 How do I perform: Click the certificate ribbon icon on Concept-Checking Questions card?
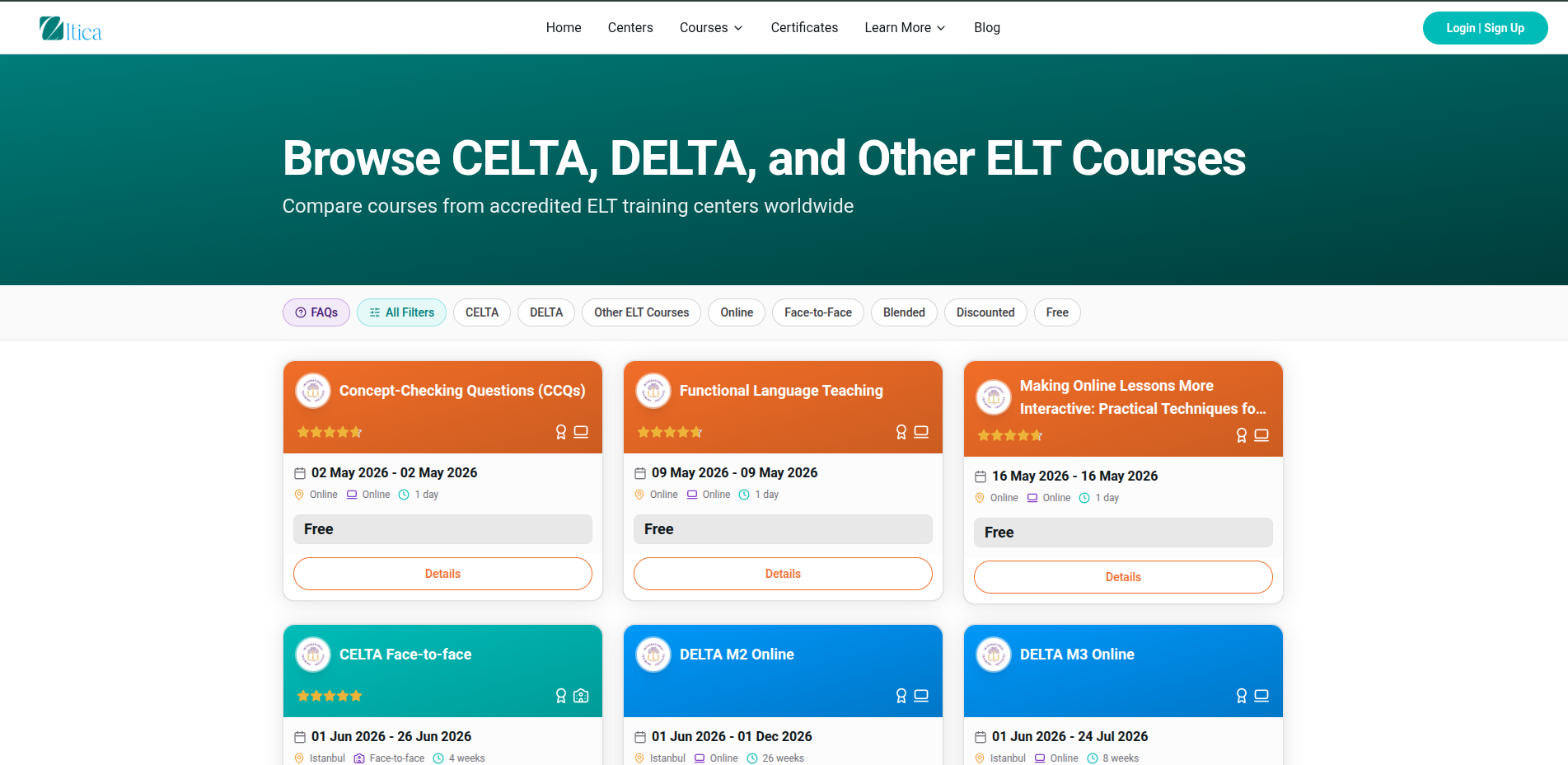(x=560, y=431)
